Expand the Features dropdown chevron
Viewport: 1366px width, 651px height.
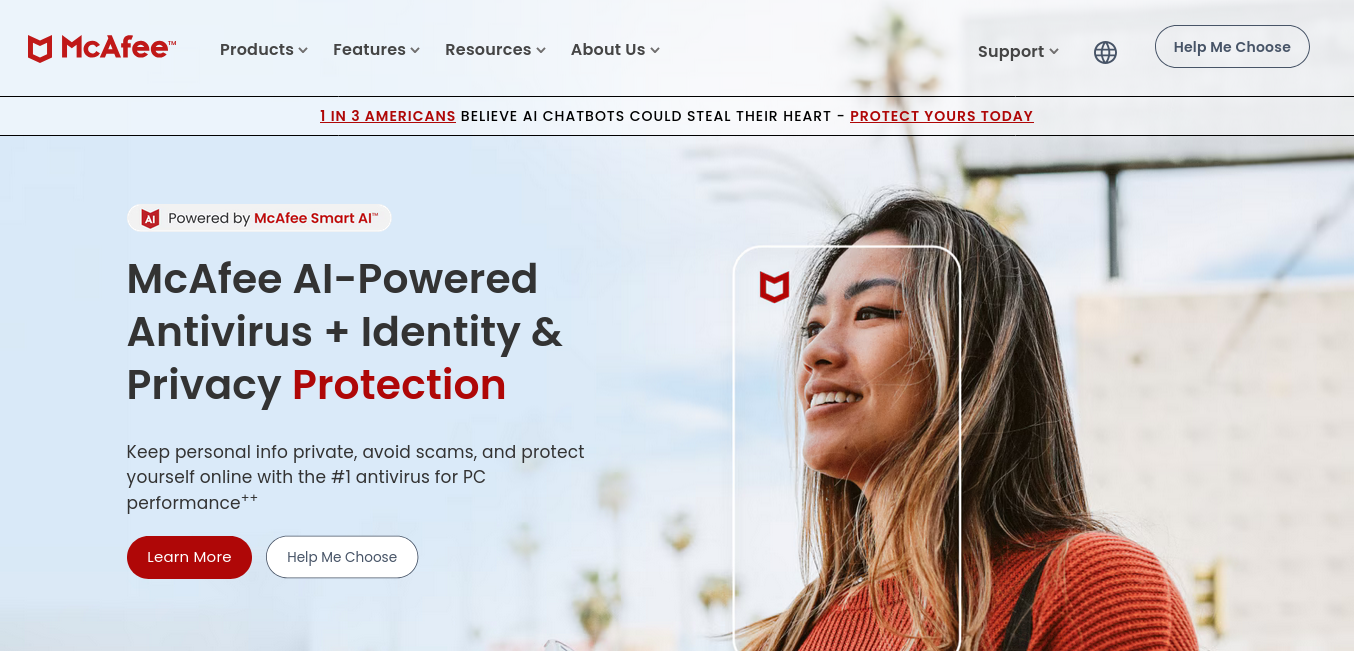click(415, 50)
